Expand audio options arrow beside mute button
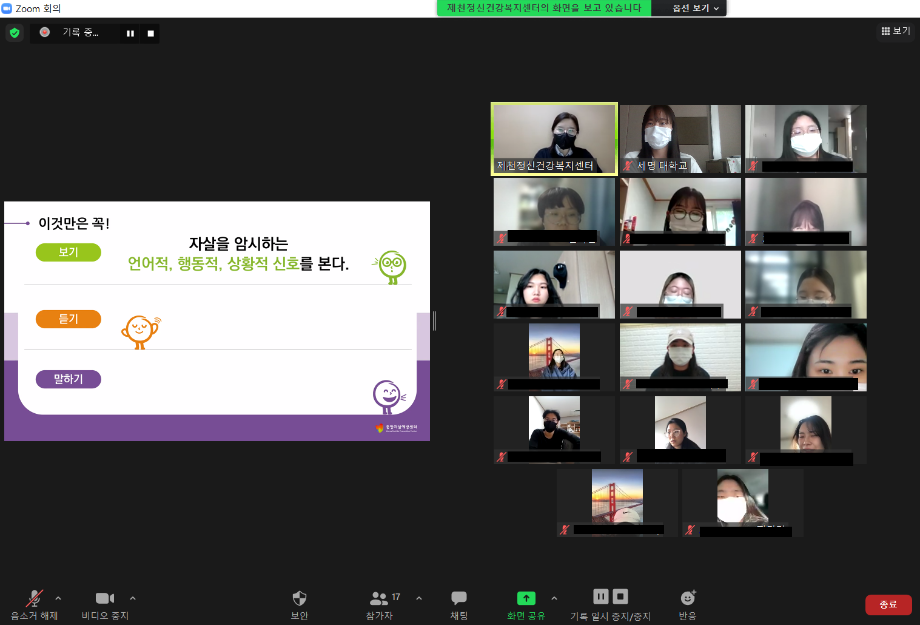The width and height of the screenshot is (920, 625). click(58, 598)
